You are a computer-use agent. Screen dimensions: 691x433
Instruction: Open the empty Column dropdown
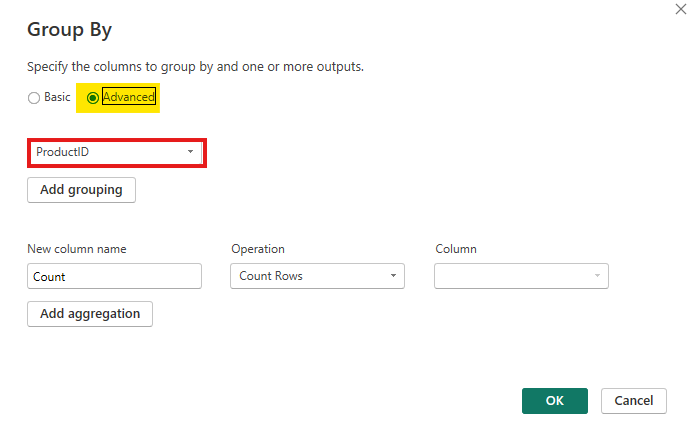(521, 276)
